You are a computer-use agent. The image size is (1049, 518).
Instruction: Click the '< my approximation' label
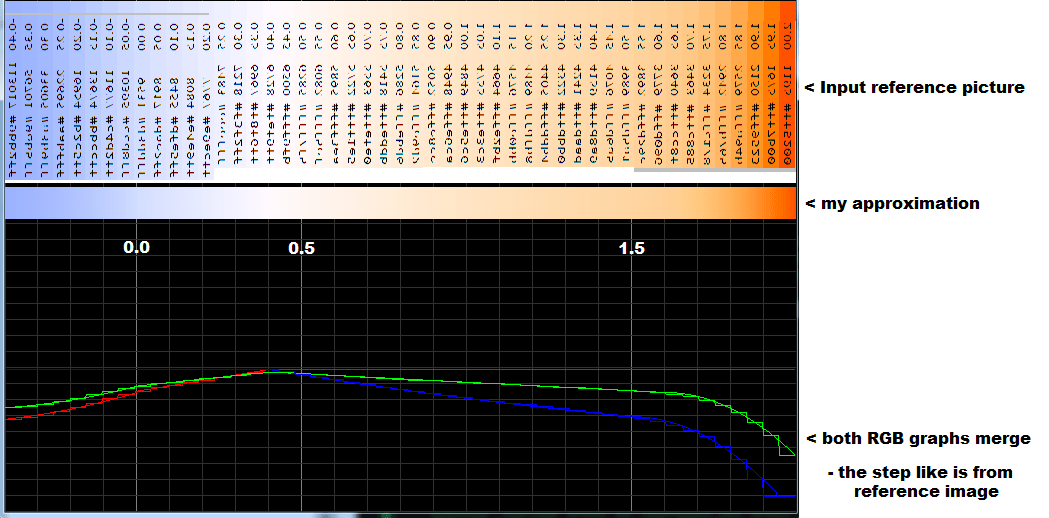tap(891, 203)
